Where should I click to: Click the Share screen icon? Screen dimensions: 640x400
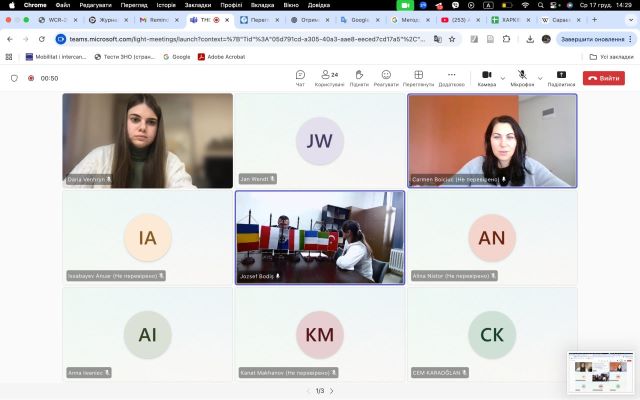(x=561, y=77)
